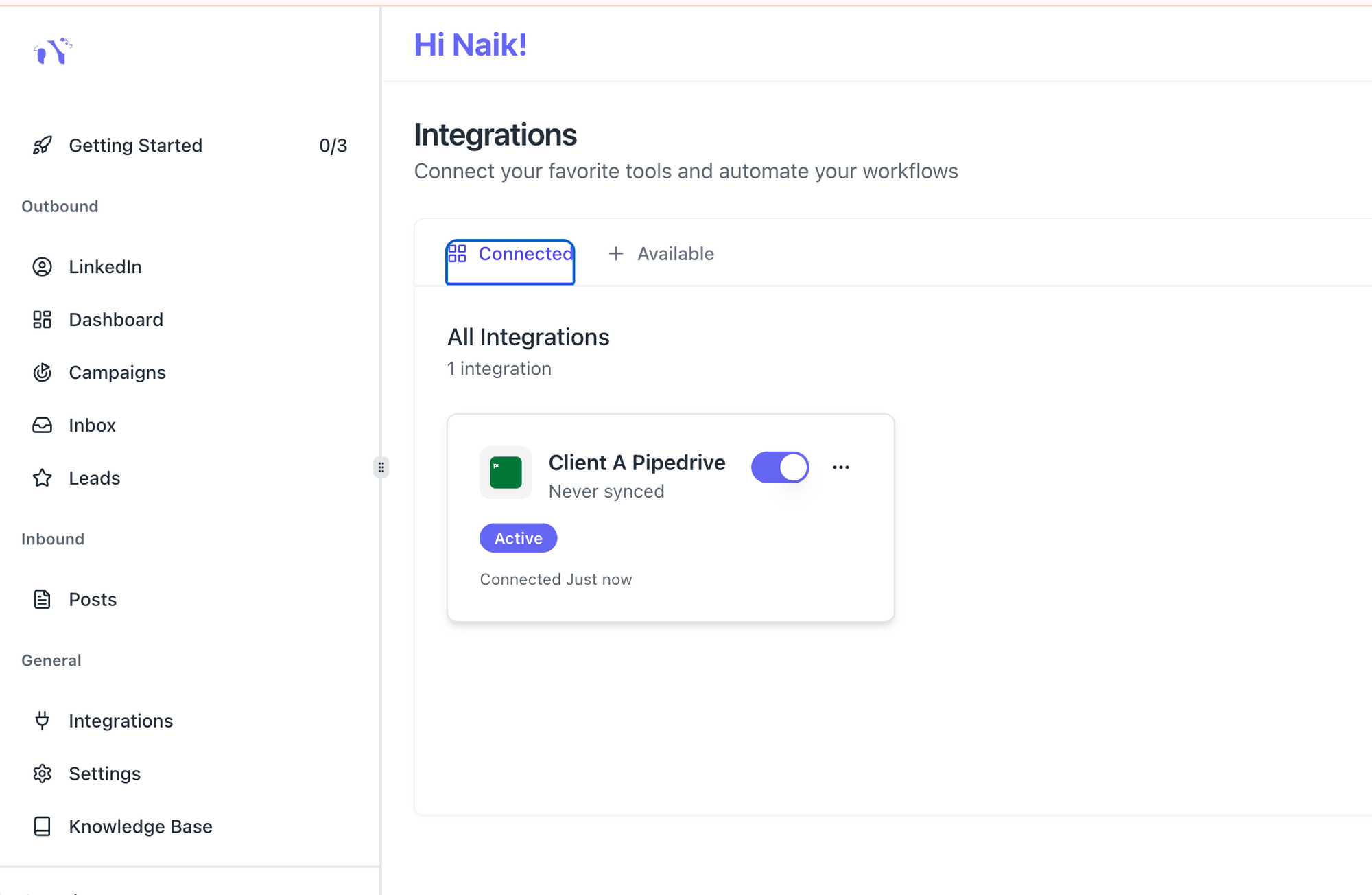Open Settings gear icon
1372x895 pixels.
click(x=43, y=774)
